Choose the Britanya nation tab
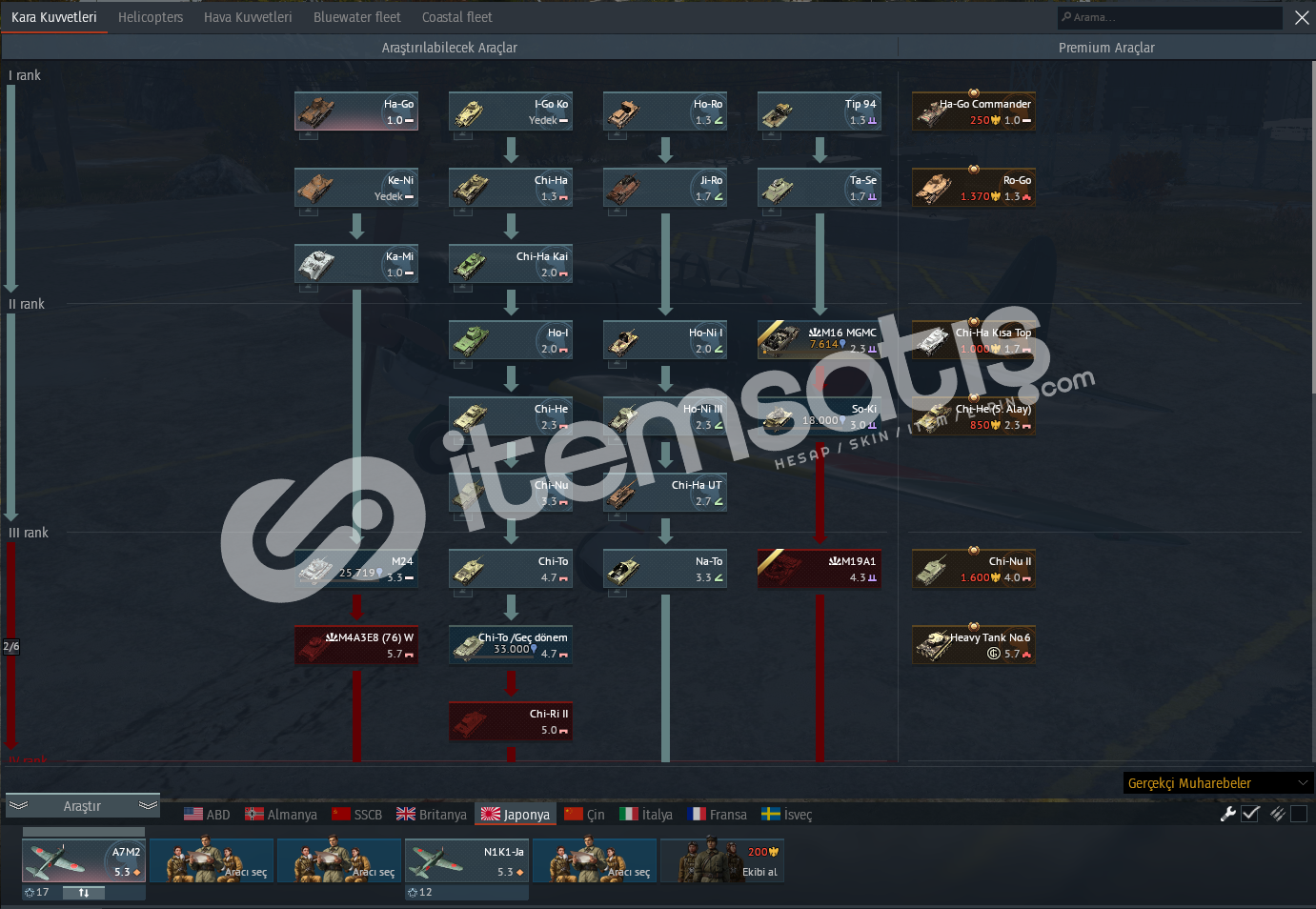The width and height of the screenshot is (1316, 909). pos(432,815)
